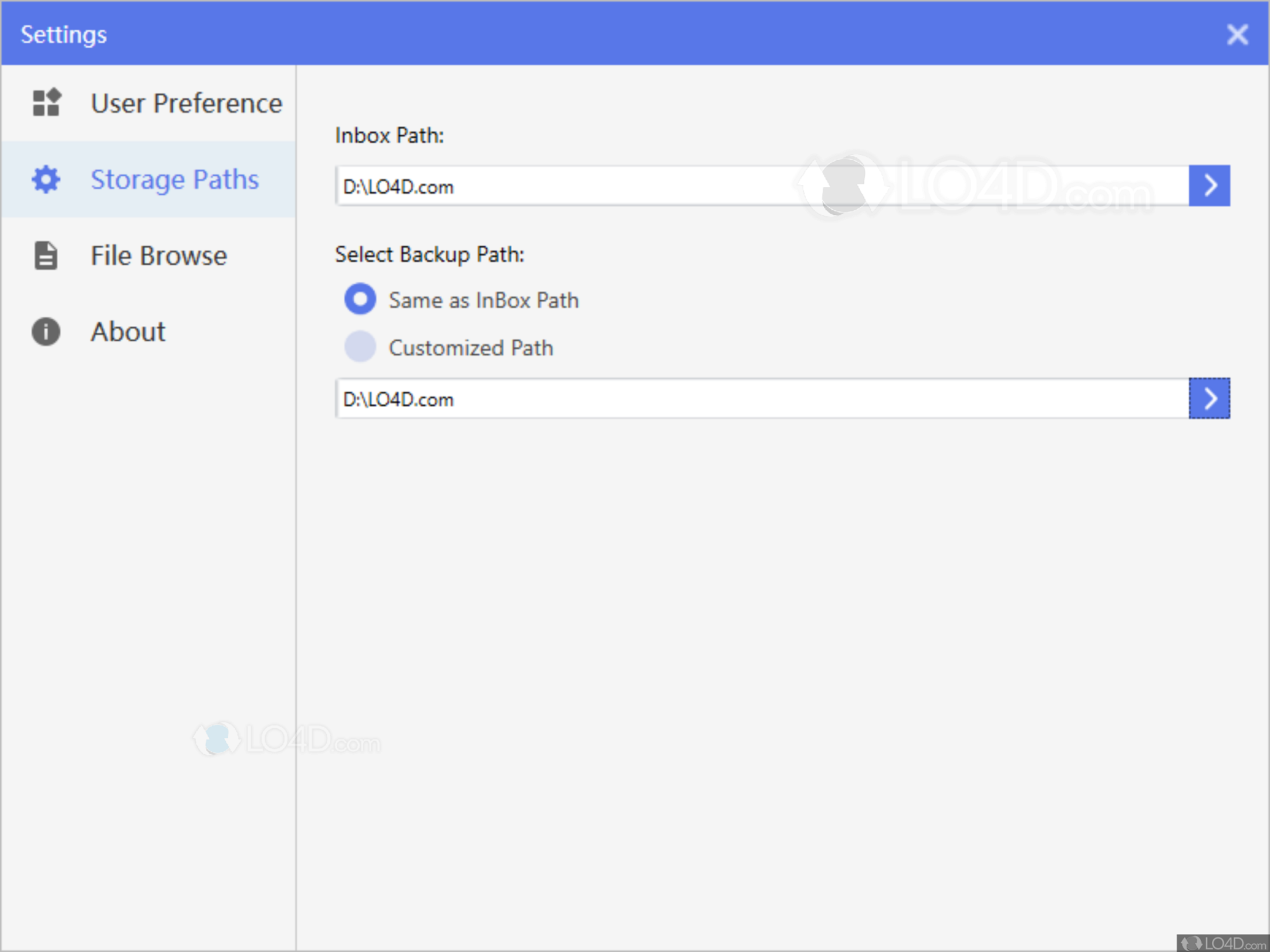Browse for Inbox Path using arrow button

click(x=1209, y=186)
